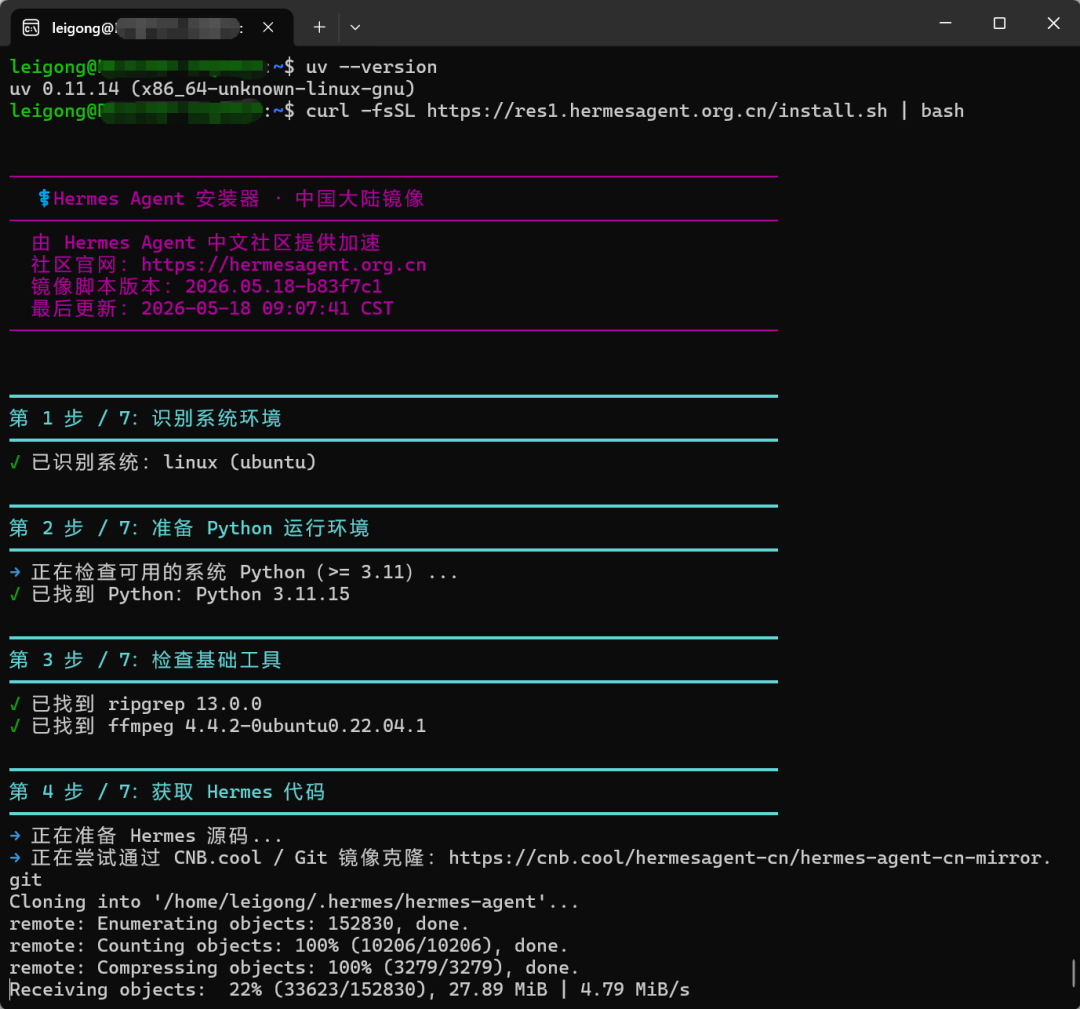This screenshot has height=1009, width=1080.
Task: Click the checkmark before ripgrep line
Action: coord(15,704)
